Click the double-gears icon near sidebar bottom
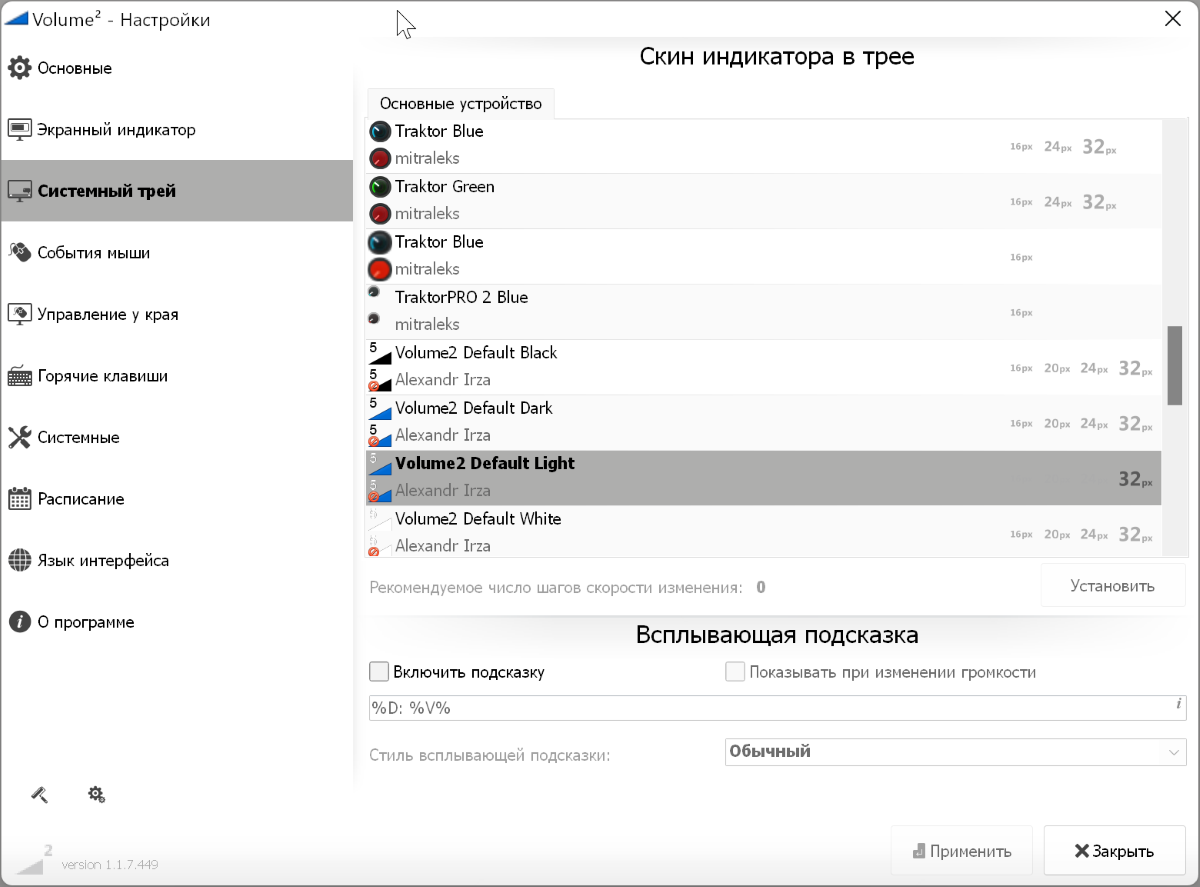1200x887 pixels. [x=96, y=794]
